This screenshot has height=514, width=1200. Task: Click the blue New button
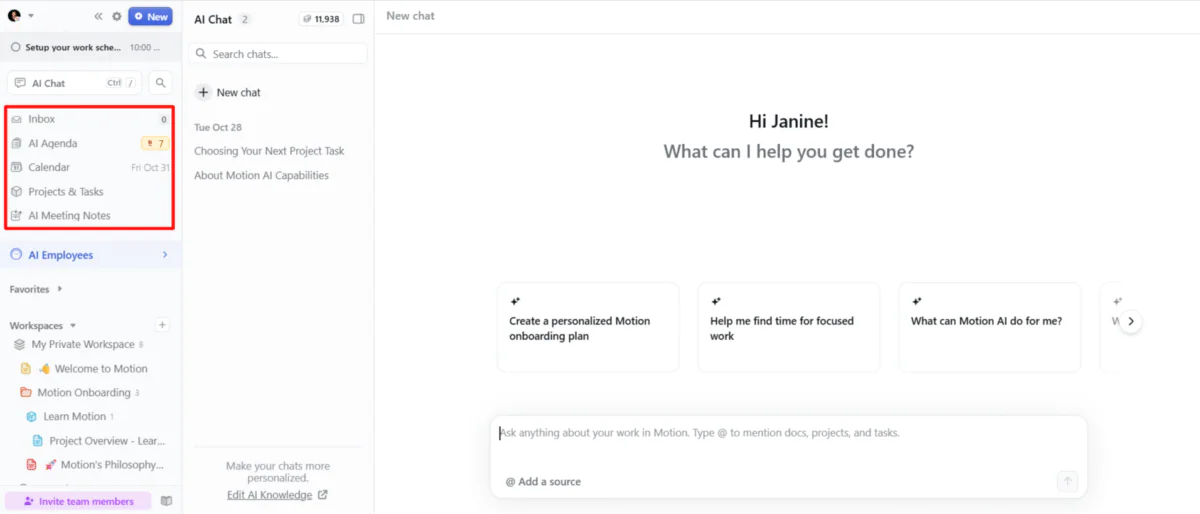pos(150,16)
